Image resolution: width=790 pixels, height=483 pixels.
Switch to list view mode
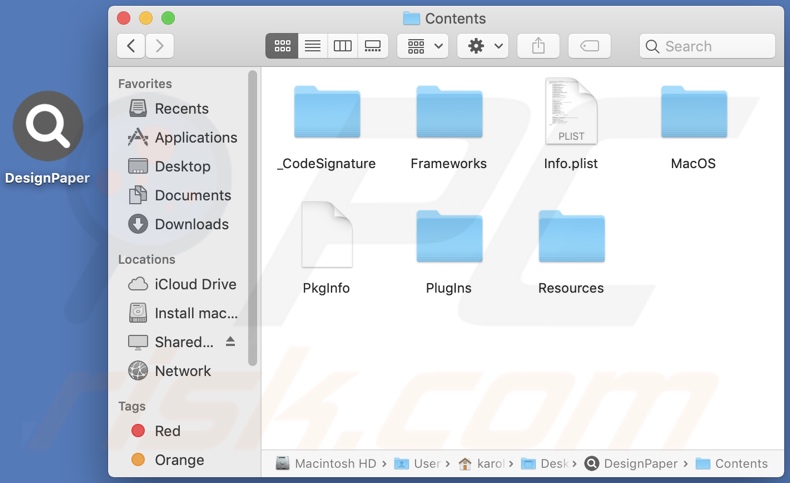coord(312,46)
